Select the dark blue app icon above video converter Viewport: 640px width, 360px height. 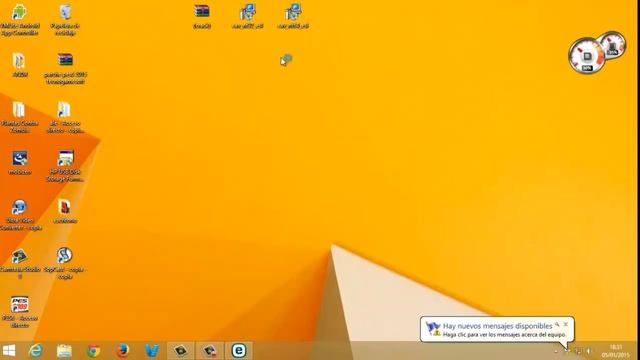(x=19, y=162)
